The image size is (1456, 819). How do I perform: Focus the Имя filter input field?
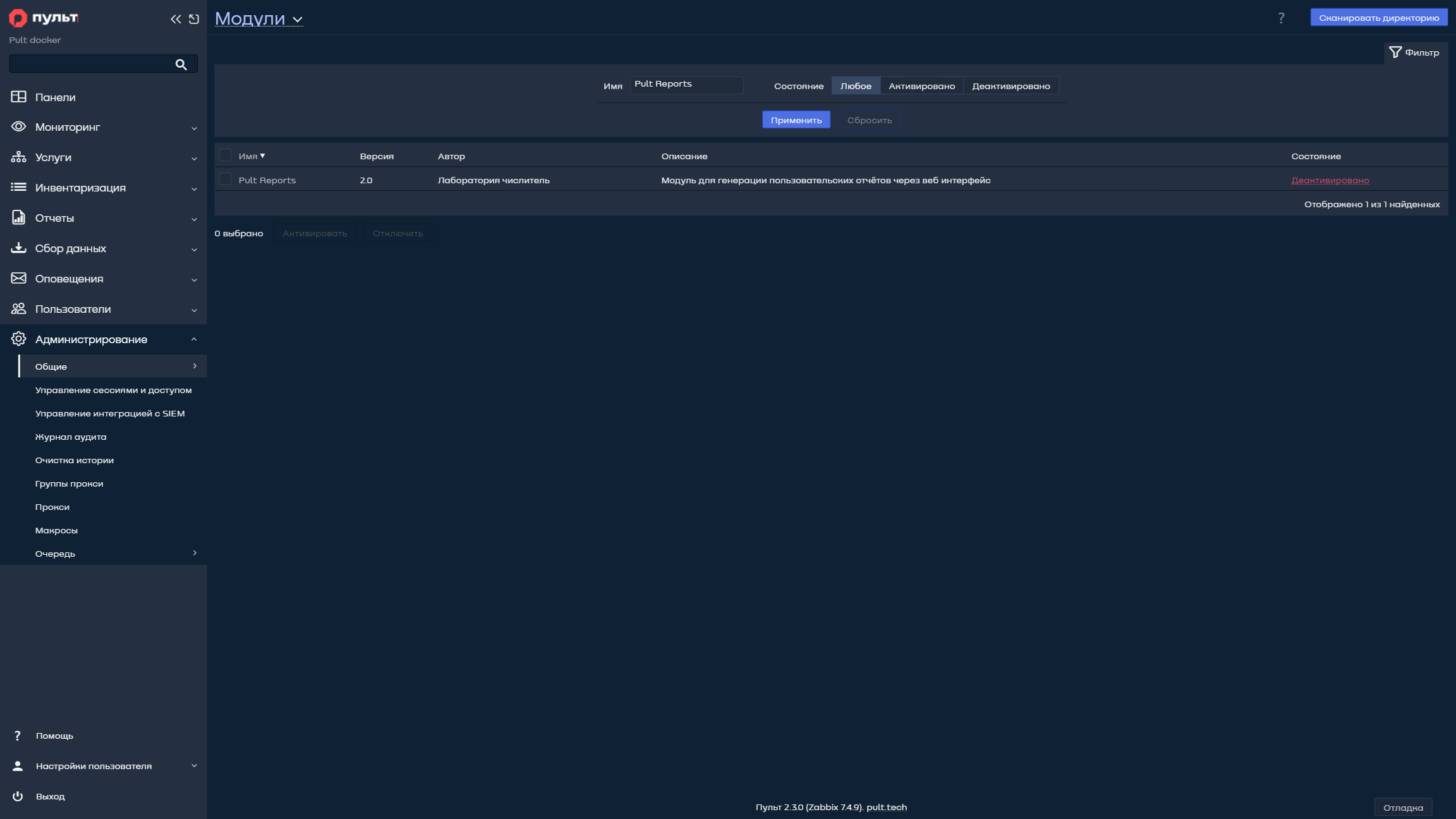[686, 85]
